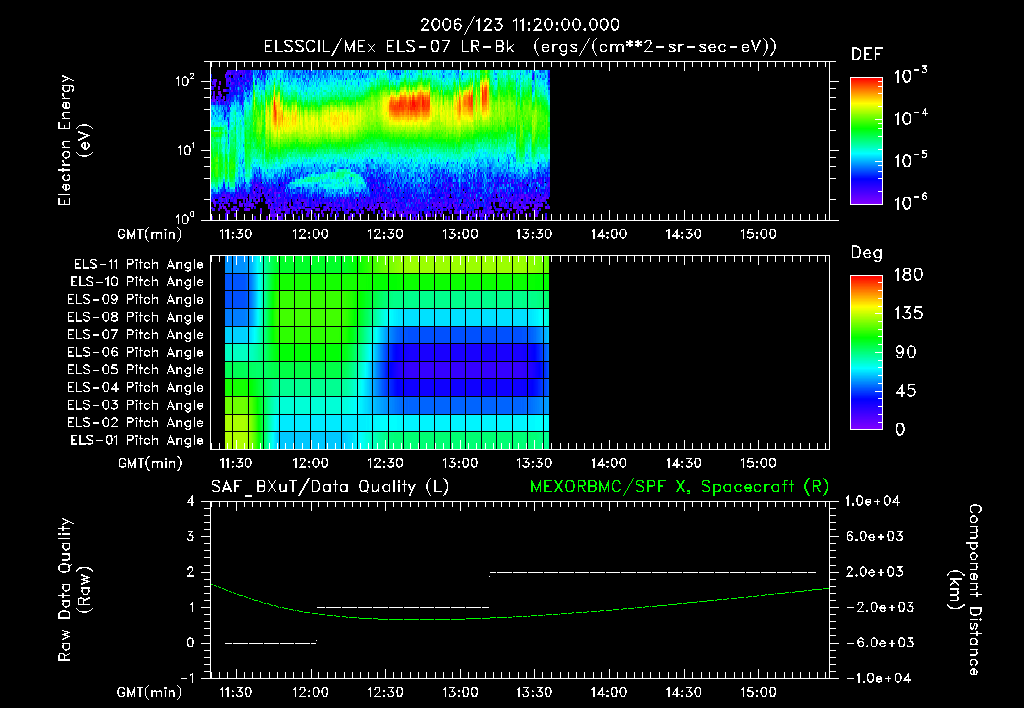The height and width of the screenshot is (708, 1024).
Task: Click the 15:00 tick label under bottom panel
Action: [758, 692]
